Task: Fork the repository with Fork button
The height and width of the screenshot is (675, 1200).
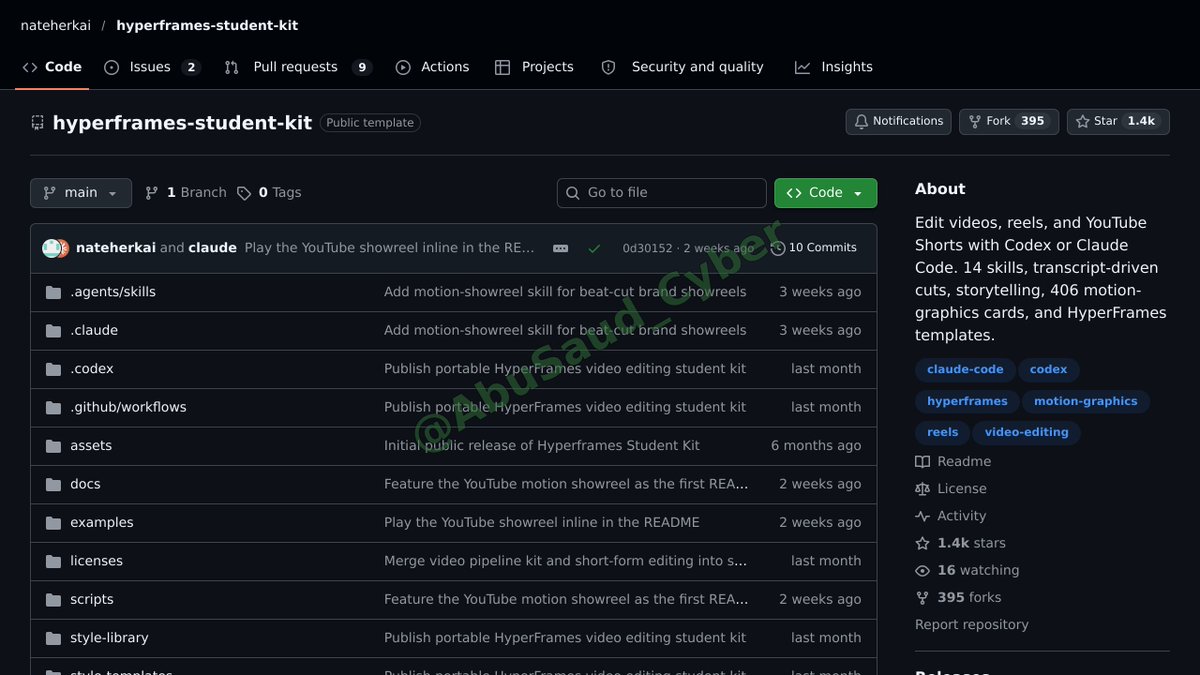Action: 1008,121
